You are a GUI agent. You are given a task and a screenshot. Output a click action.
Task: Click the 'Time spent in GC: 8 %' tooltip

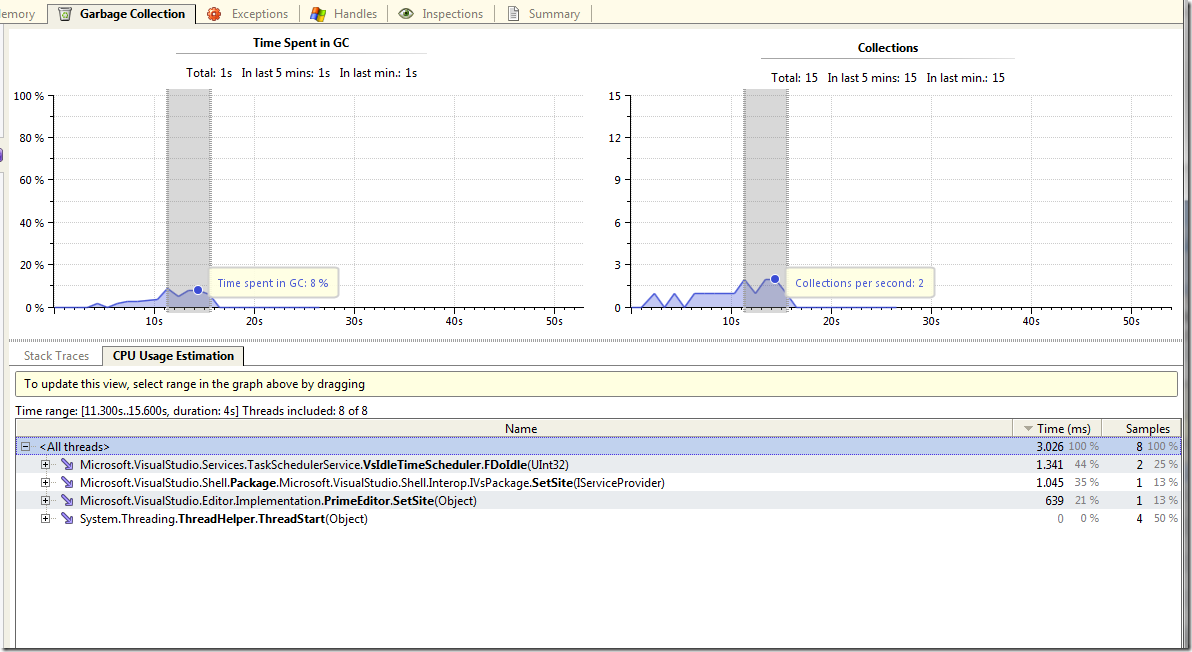(x=273, y=283)
